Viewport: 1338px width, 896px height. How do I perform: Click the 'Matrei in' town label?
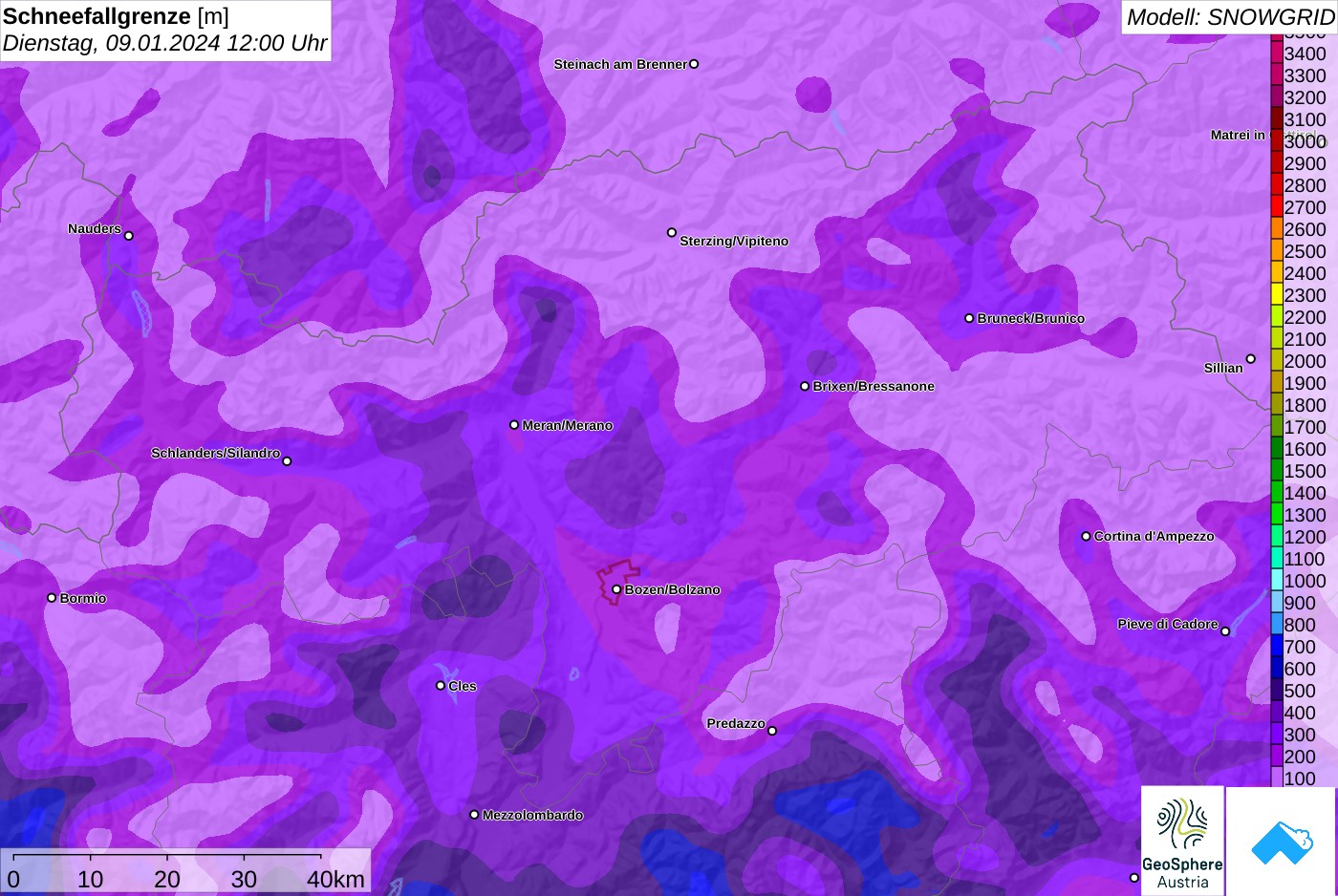[x=1238, y=135]
